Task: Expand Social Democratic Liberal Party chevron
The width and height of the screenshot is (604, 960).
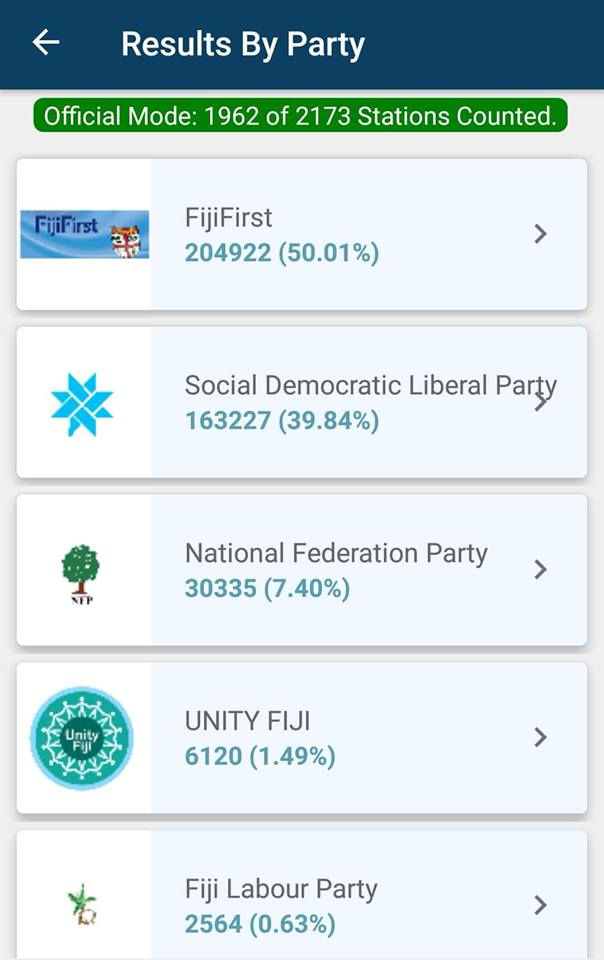Action: [x=540, y=402]
